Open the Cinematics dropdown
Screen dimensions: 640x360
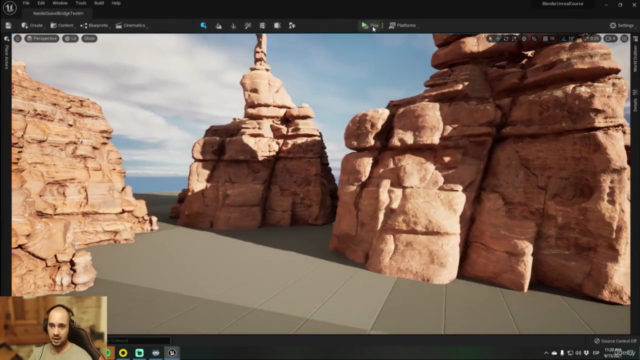tap(131, 26)
